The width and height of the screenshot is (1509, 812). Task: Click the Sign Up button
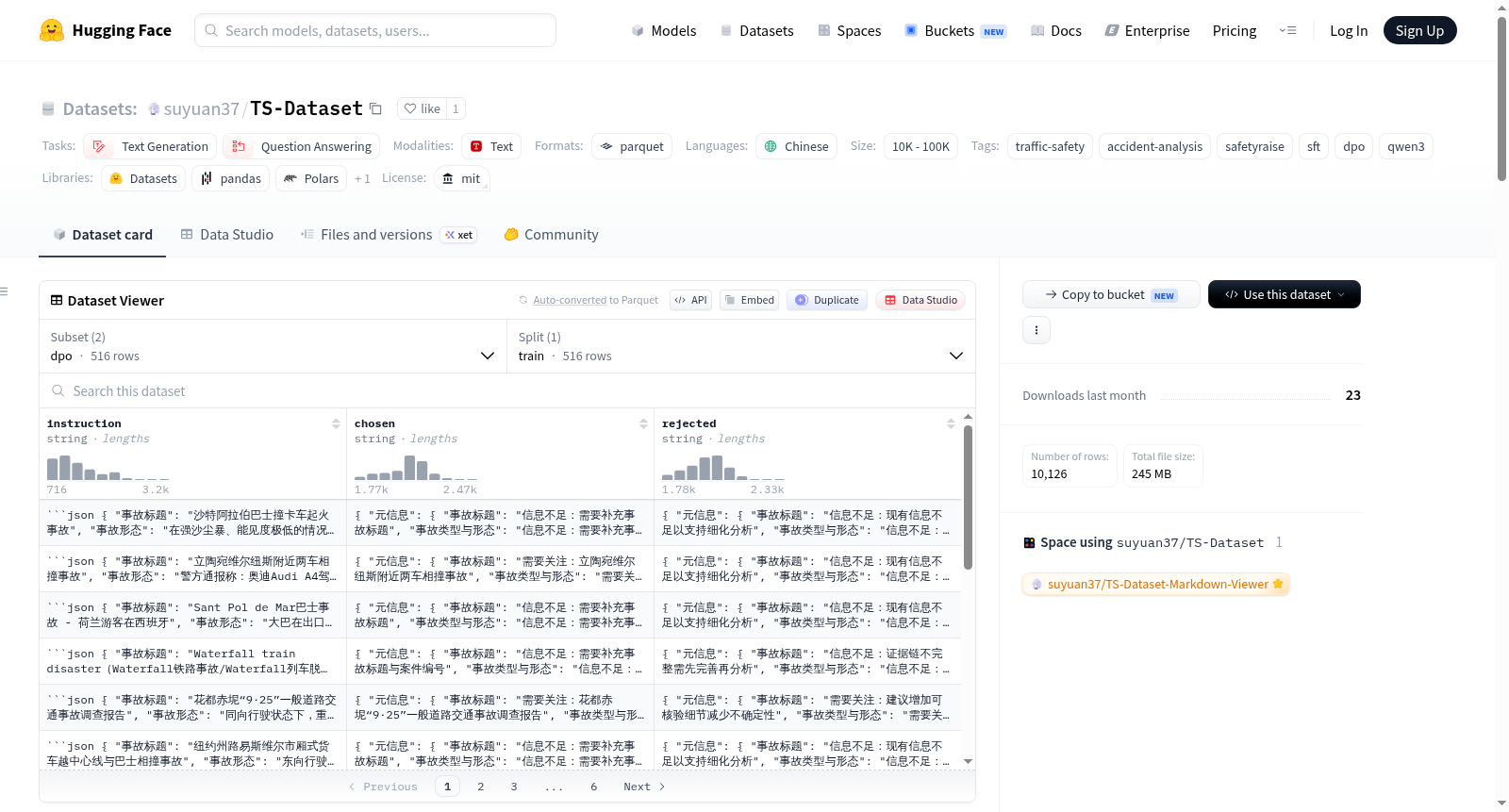[x=1419, y=30]
